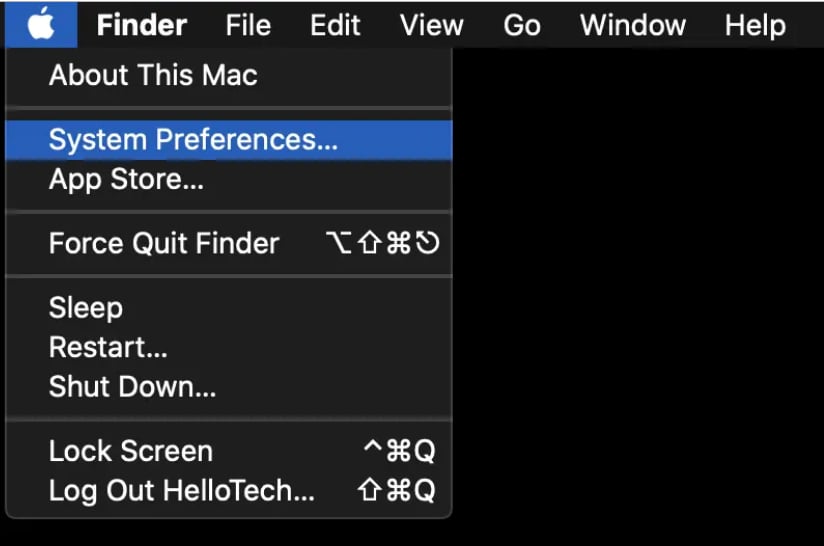
Task: Put the Mac to Sleep
Action: (x=86, y=307)
